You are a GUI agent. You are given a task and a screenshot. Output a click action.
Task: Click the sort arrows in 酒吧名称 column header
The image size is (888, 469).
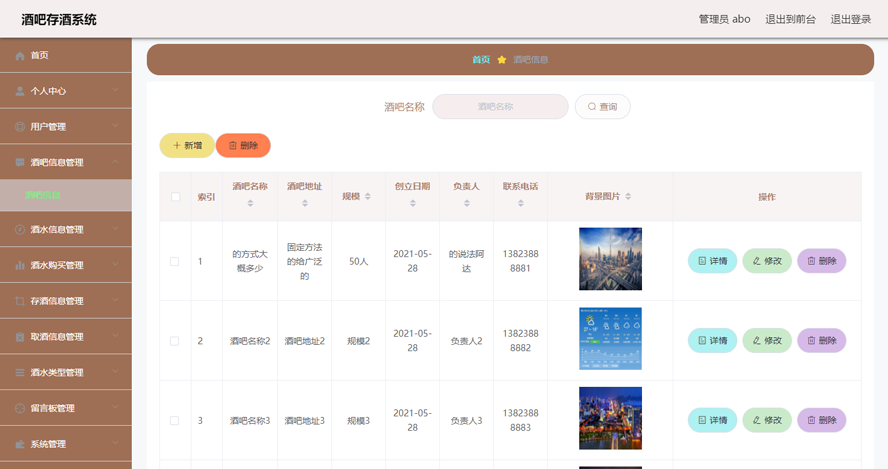[x=250, y=203]
